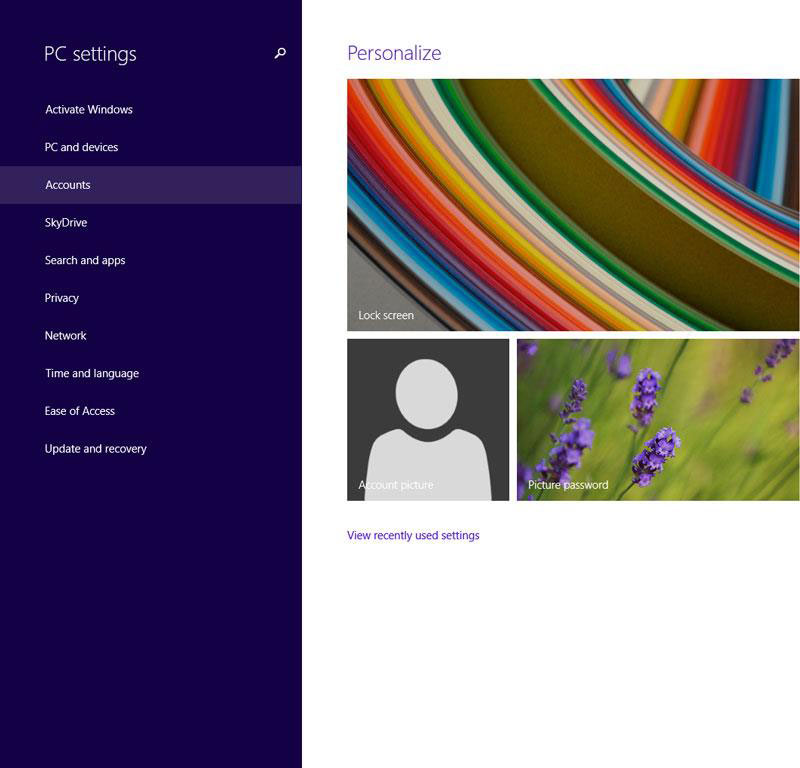Select Network in the settings list
This screenshot has width=800, height=768.
pyautogui.click(x=64, y=335)
